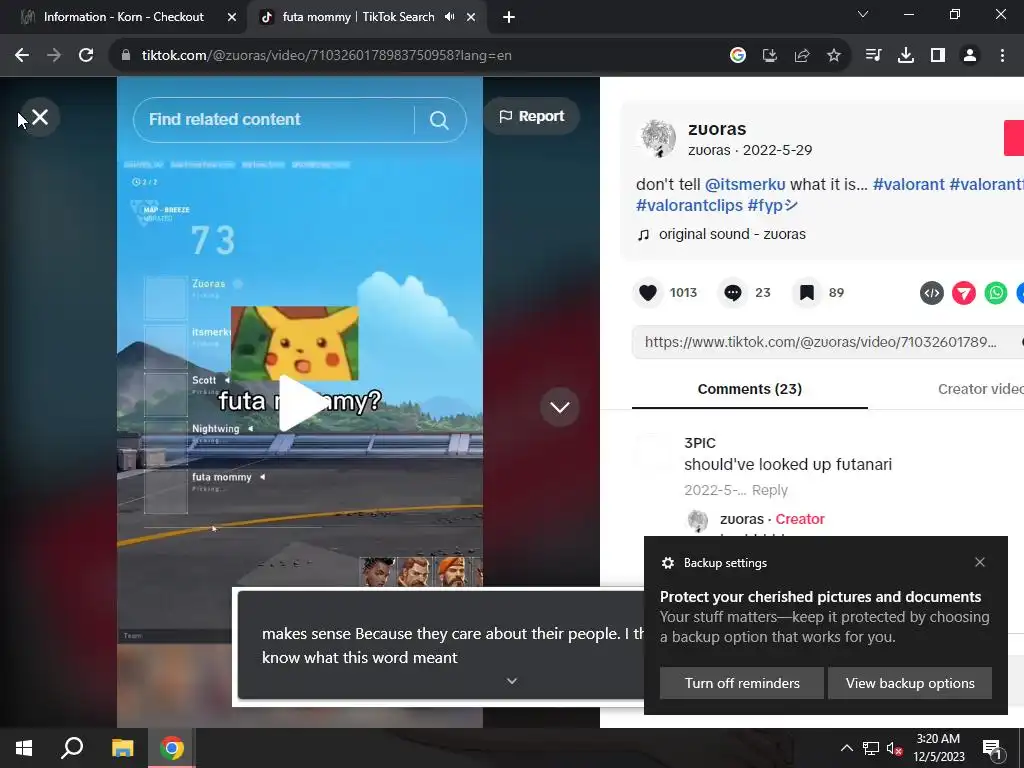
Task: Open the media controls toolbar icon
Action: [873, 56]
